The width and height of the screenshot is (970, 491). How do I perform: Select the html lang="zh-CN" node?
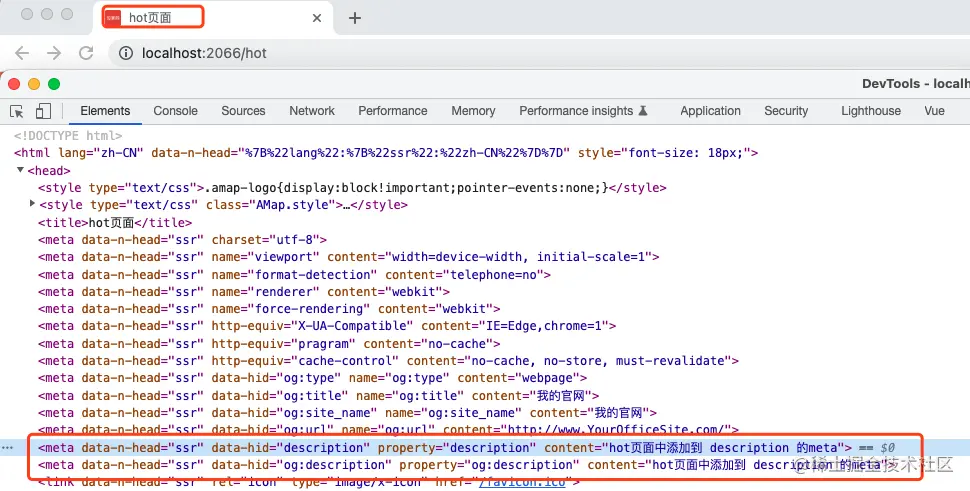coord(385,153)
